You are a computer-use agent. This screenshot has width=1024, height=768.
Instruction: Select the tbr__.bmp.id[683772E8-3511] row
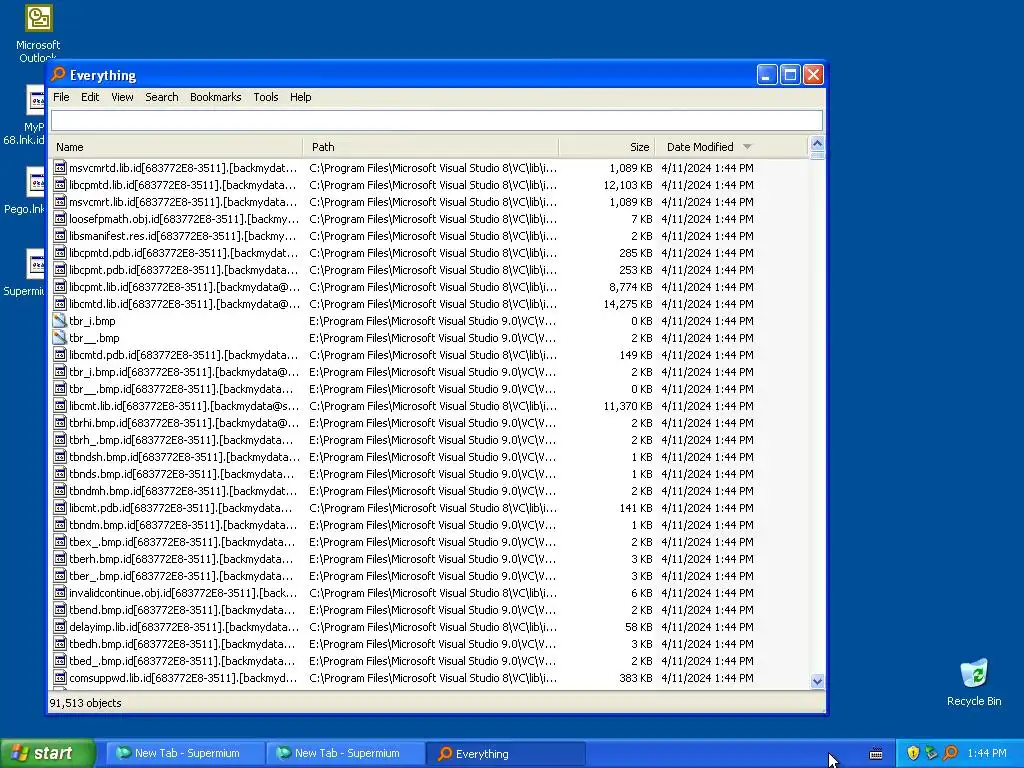(429, 389)
